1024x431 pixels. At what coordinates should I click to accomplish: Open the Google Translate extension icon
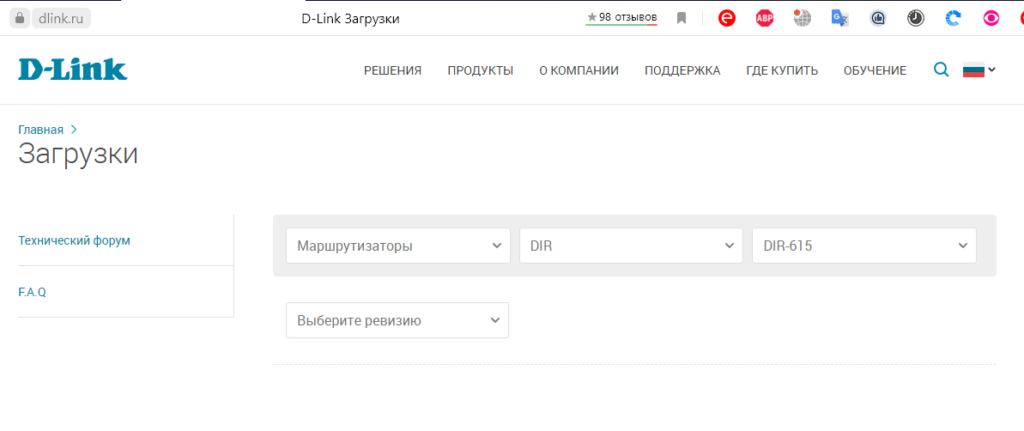point(840,18)
